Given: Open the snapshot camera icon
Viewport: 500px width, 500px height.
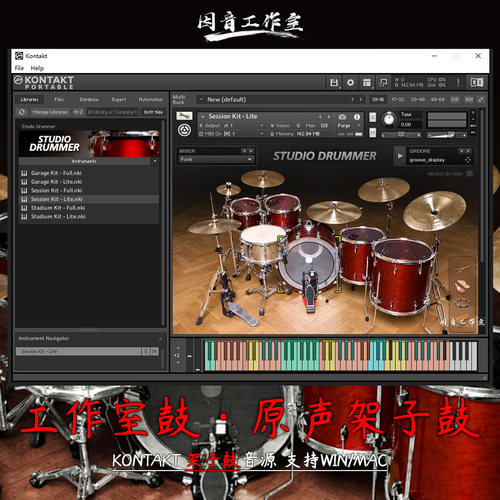Looking at the screenshot, I should coord(342,117).
